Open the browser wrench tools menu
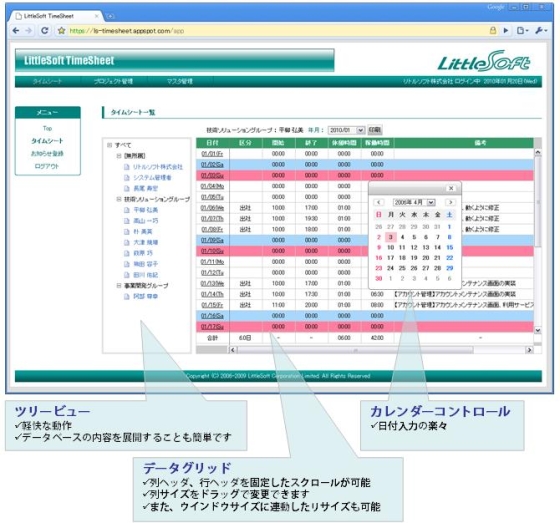 coord(541,31)
